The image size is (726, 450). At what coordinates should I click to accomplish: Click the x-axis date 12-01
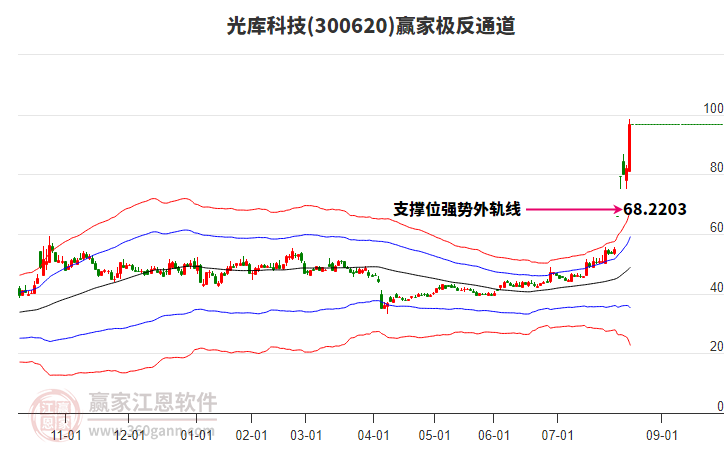click(129, 435)
